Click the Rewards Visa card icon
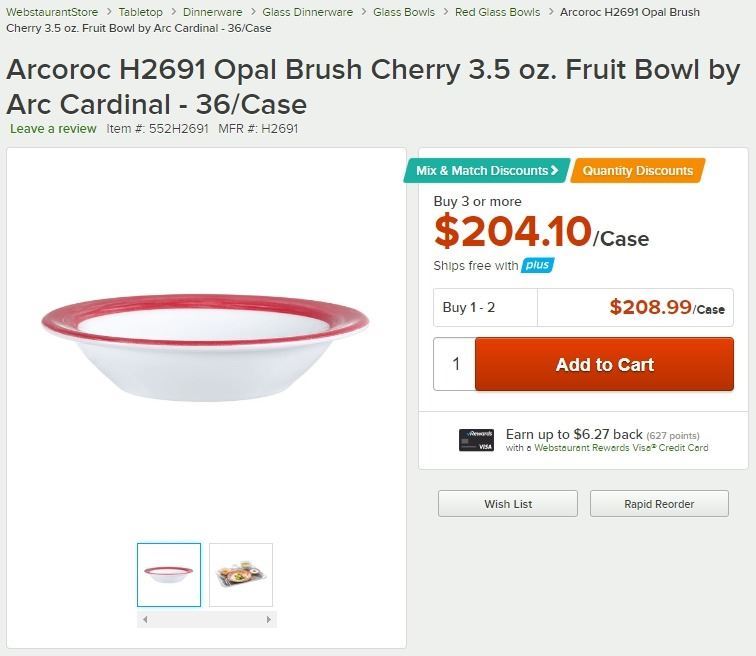This screenshot has width=756, height=656. pos(476,440)
